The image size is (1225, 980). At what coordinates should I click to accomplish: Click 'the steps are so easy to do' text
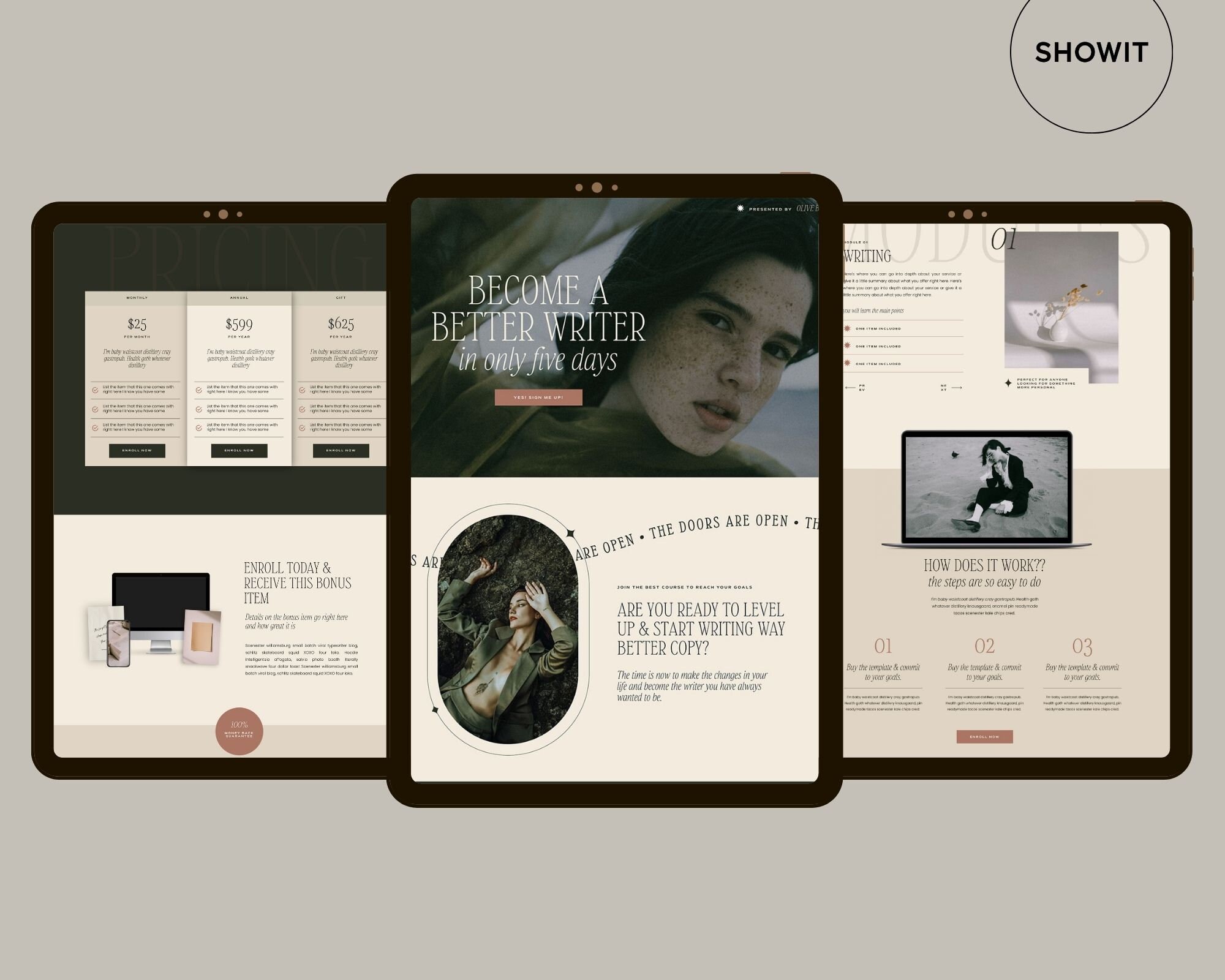pyautogui.click(x=984, y=582)
